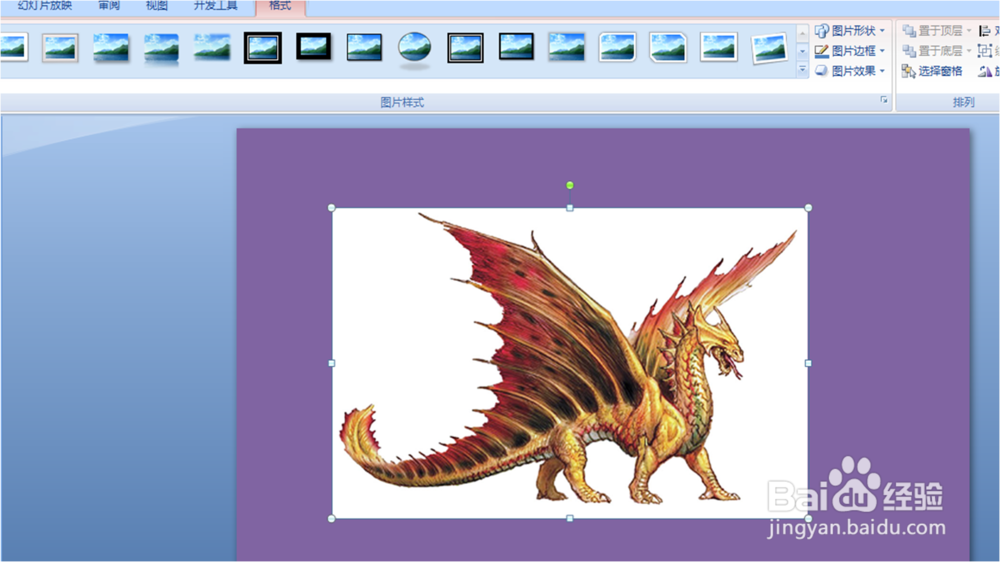
Task: Apply the Moderate Frame White picture style
Action: tap(719, 48)
